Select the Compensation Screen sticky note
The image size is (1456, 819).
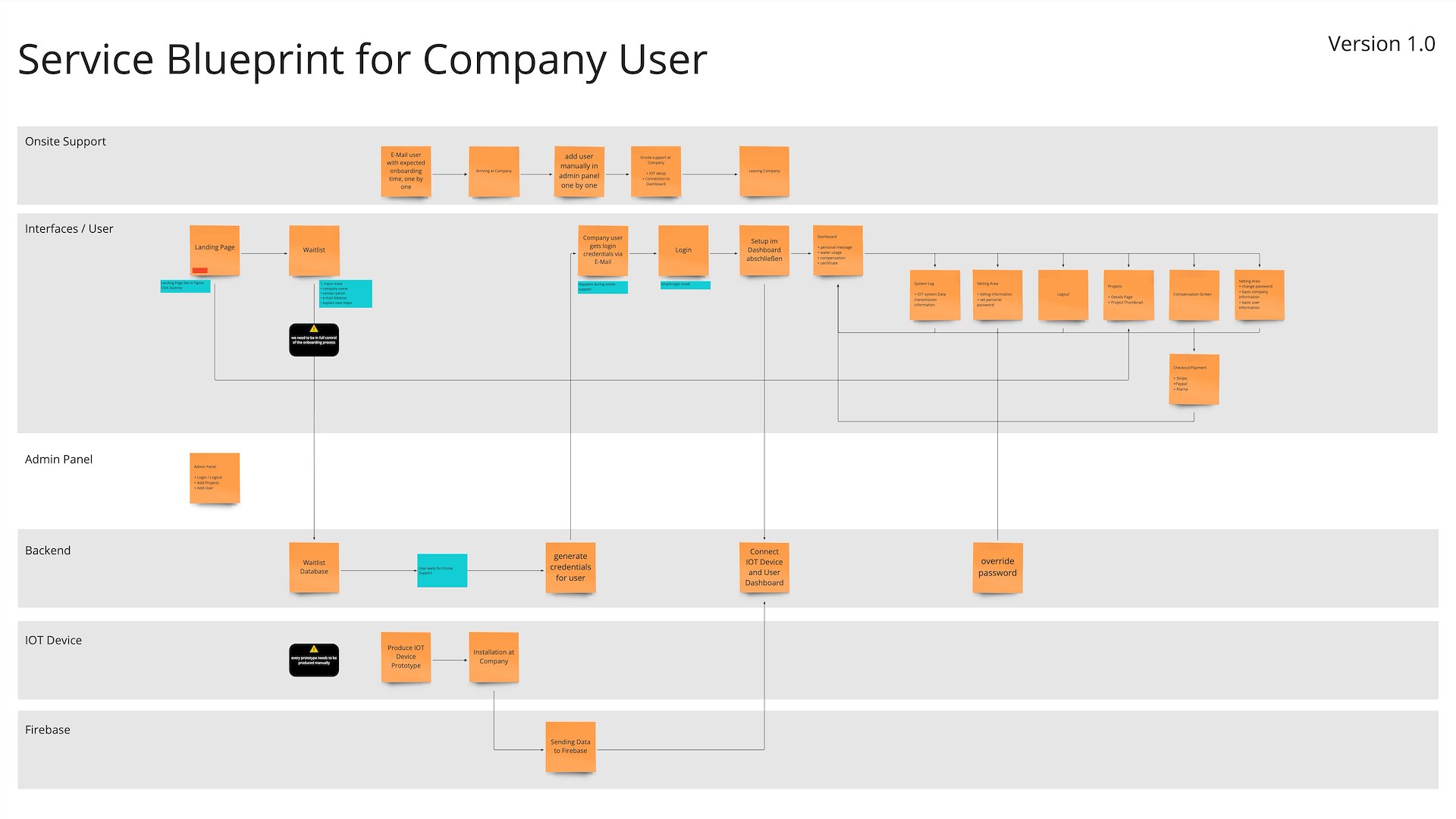coord(1194,295)
